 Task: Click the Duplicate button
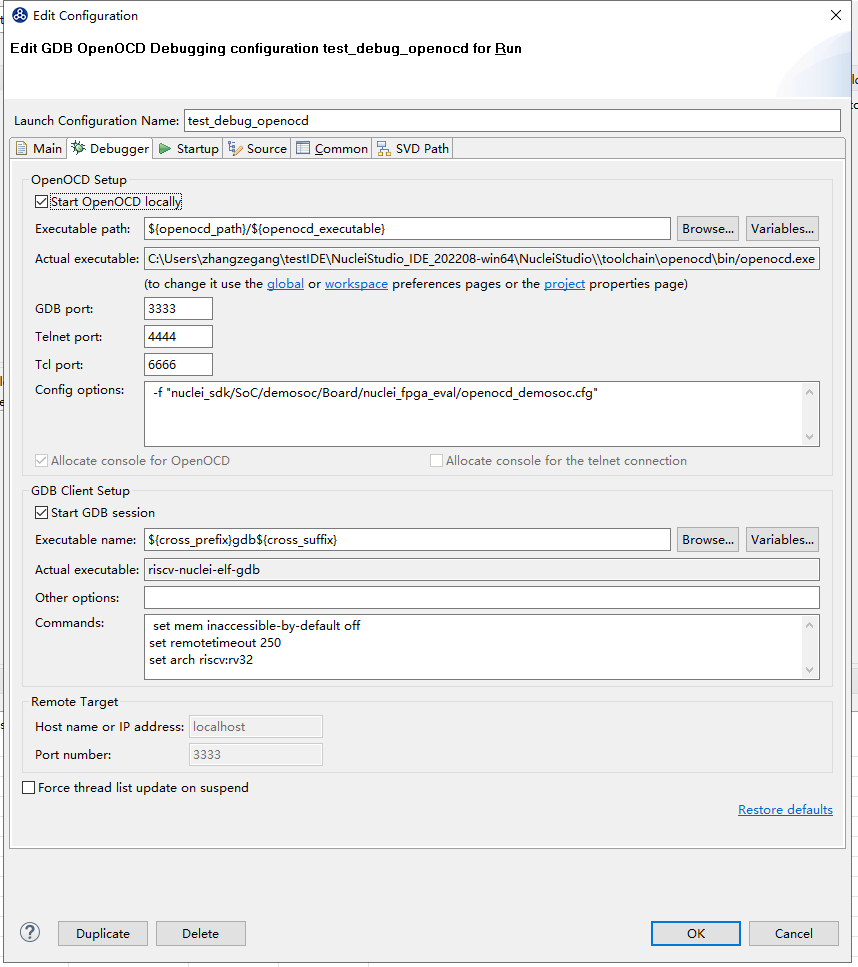click(x=103, y=934)
